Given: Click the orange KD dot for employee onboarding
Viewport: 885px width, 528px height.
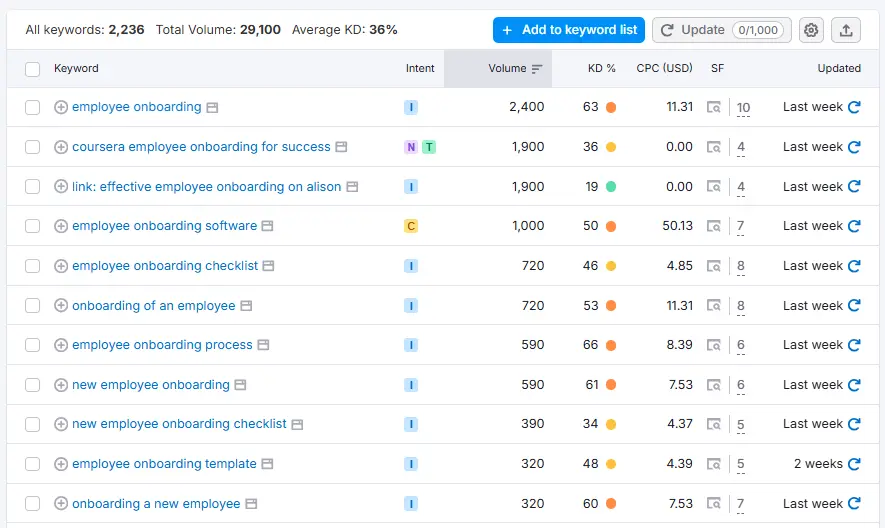Looking at the screenshot, I should (x=611, y=107).
